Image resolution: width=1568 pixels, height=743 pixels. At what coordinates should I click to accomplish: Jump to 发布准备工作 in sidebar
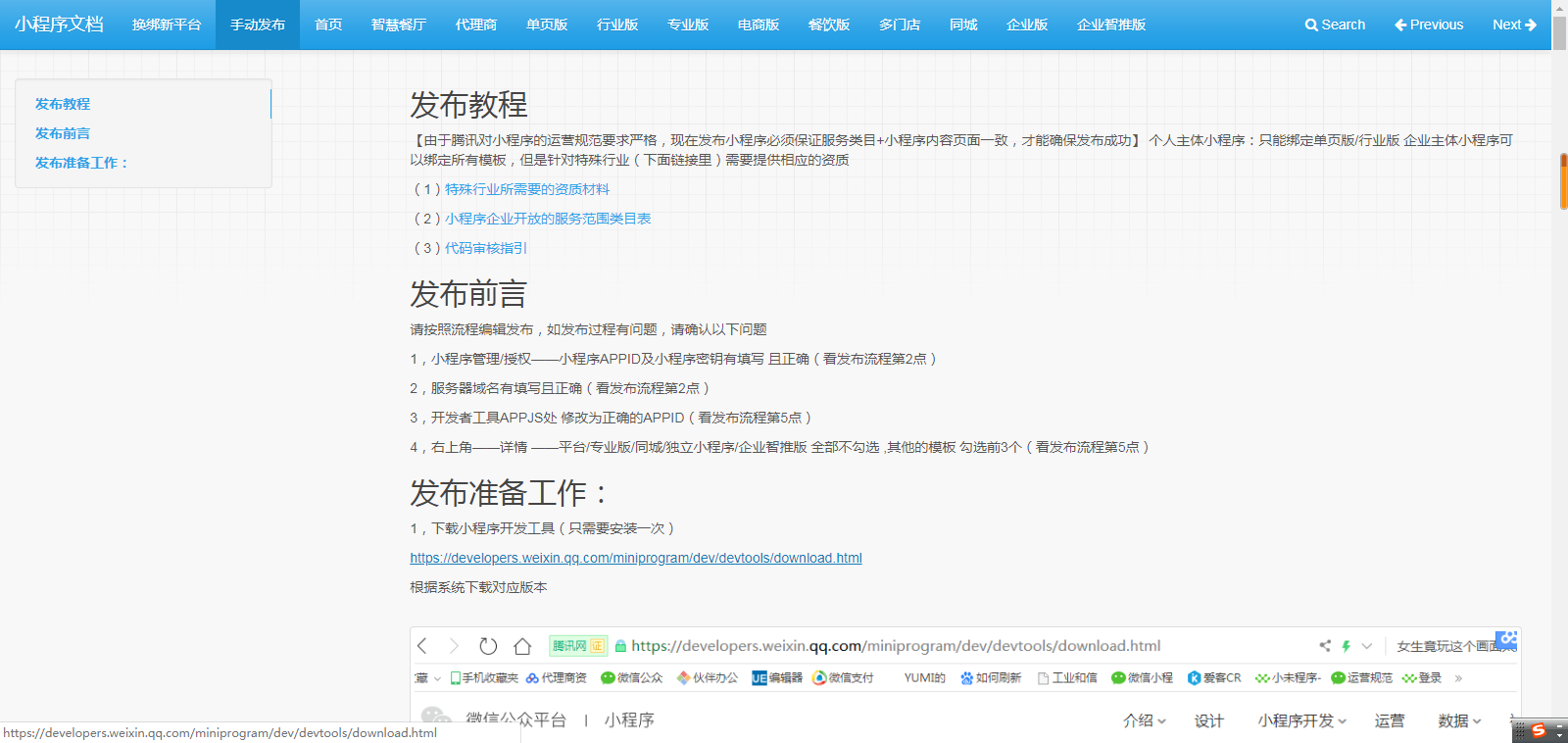(x=82, y=163)
